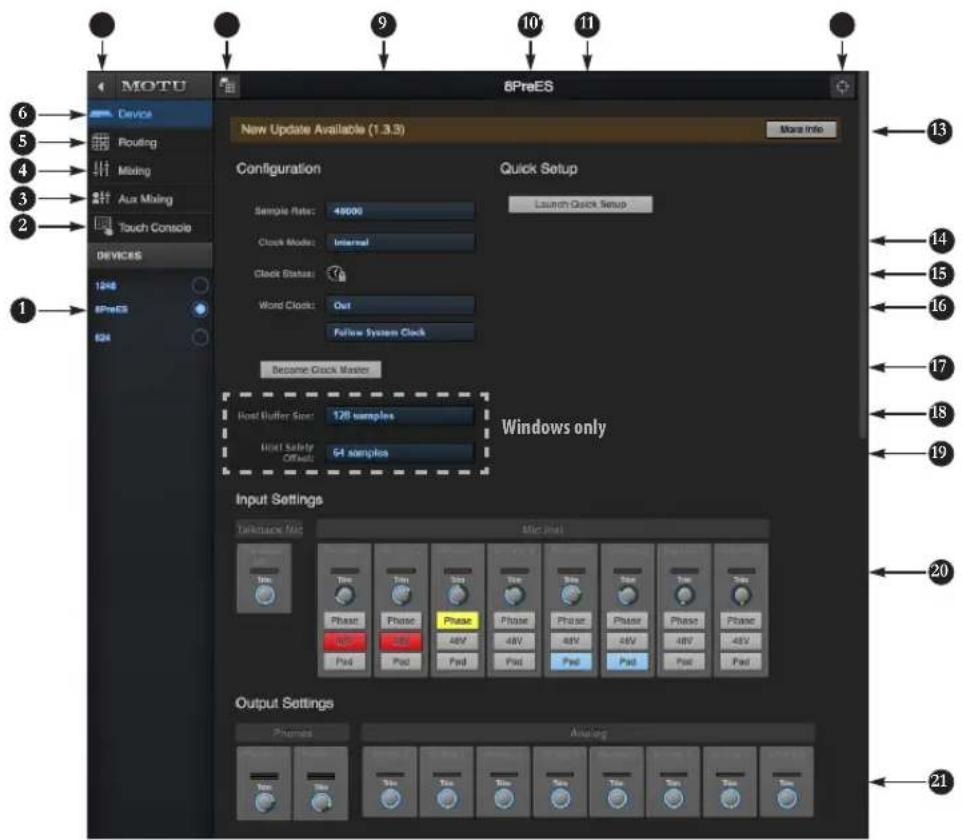Click the Talkback Mic trim knob

click(264, 595)
